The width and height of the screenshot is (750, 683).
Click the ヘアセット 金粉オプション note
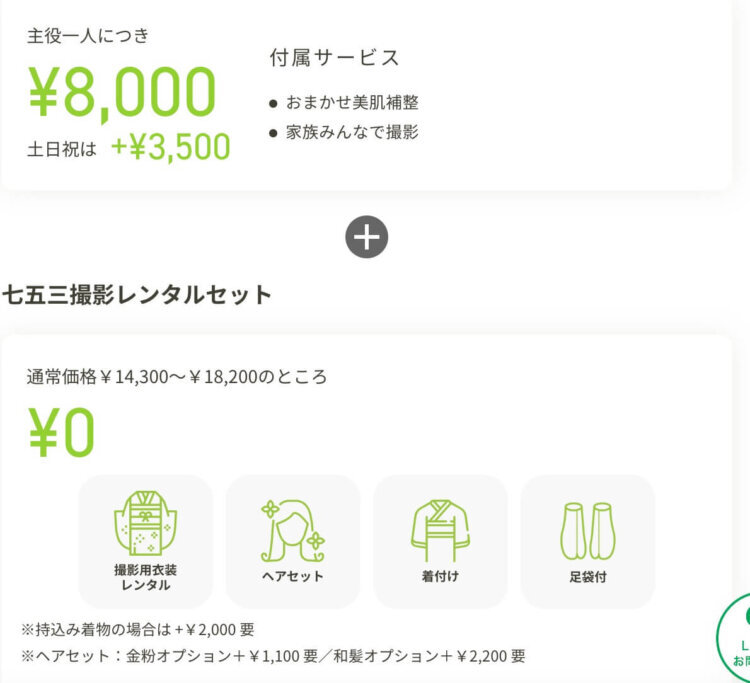[x=273, y=656]
